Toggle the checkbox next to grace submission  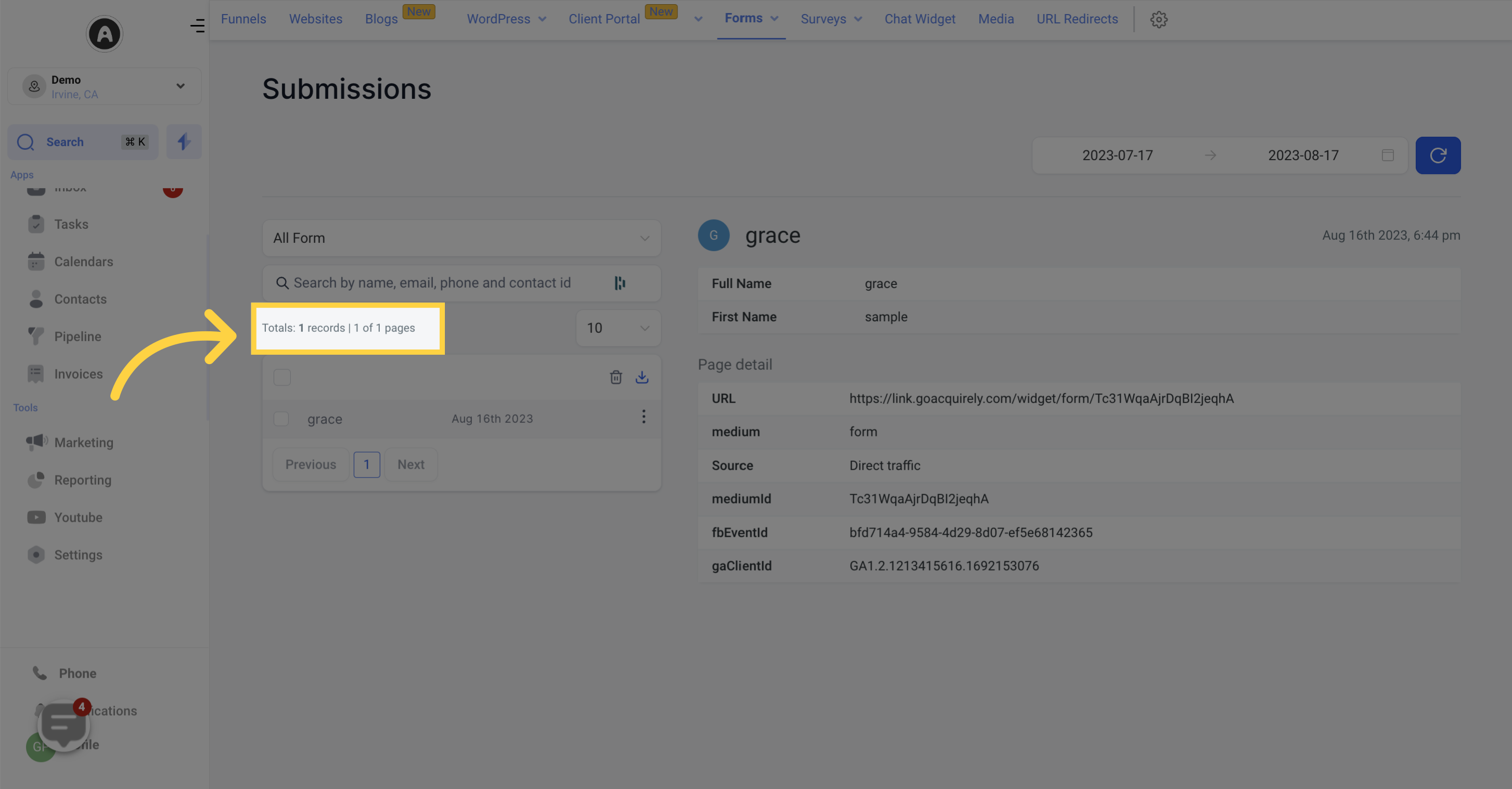(281, 418)
